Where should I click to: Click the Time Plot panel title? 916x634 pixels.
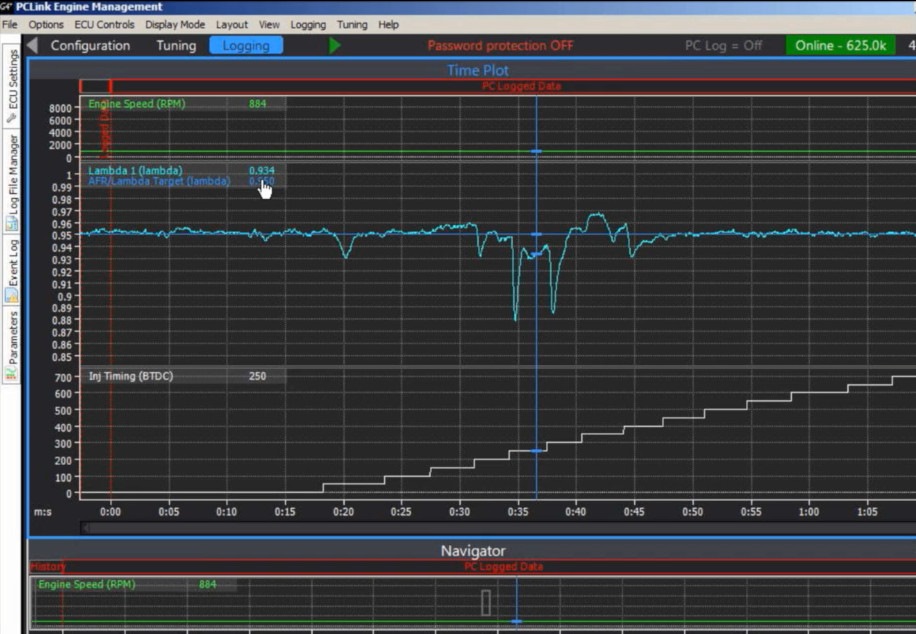477,70
